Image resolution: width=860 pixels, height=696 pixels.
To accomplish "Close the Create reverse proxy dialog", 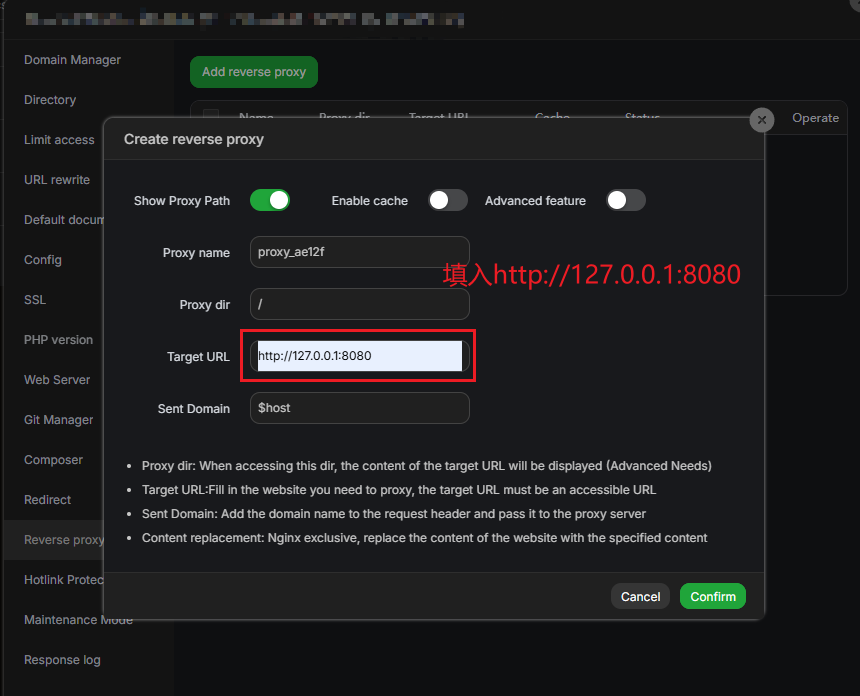I will 762,120.
